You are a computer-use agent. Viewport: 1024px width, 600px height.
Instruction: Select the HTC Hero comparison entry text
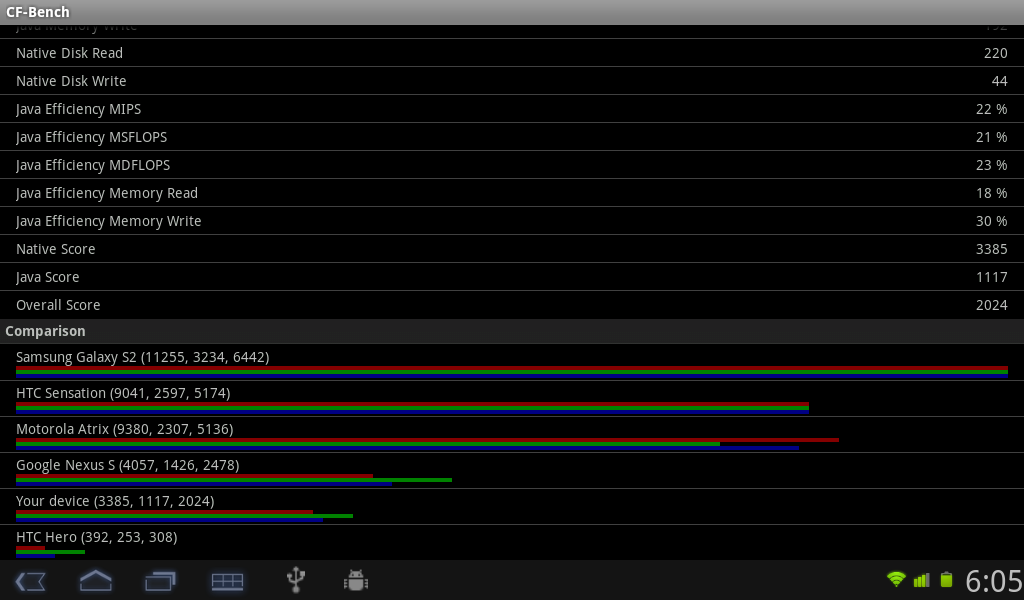(x=97, y=537)
